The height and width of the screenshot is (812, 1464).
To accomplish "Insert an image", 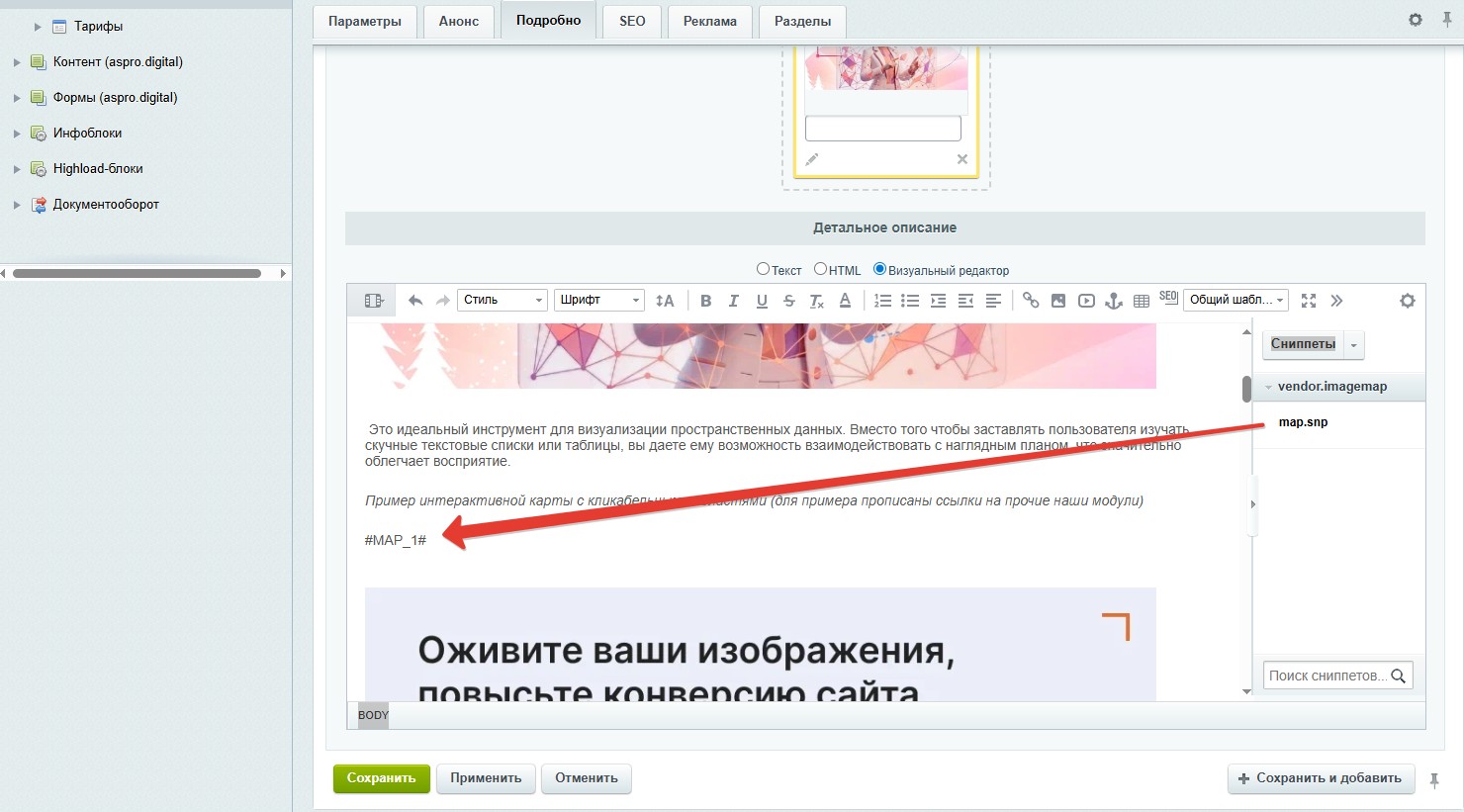I will [x=1058, y=301].
